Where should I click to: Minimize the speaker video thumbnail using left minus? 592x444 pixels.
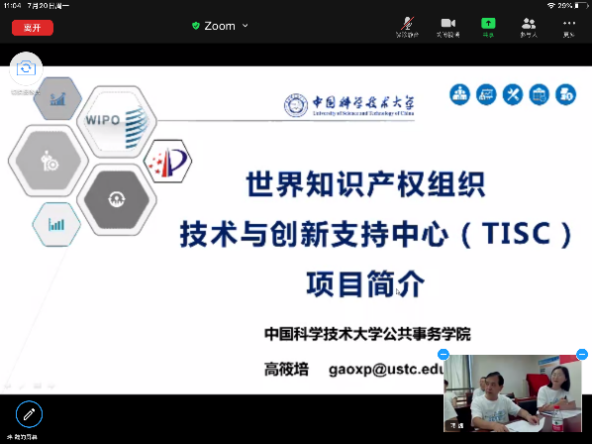pyautogui.click(x=443, y=355)
